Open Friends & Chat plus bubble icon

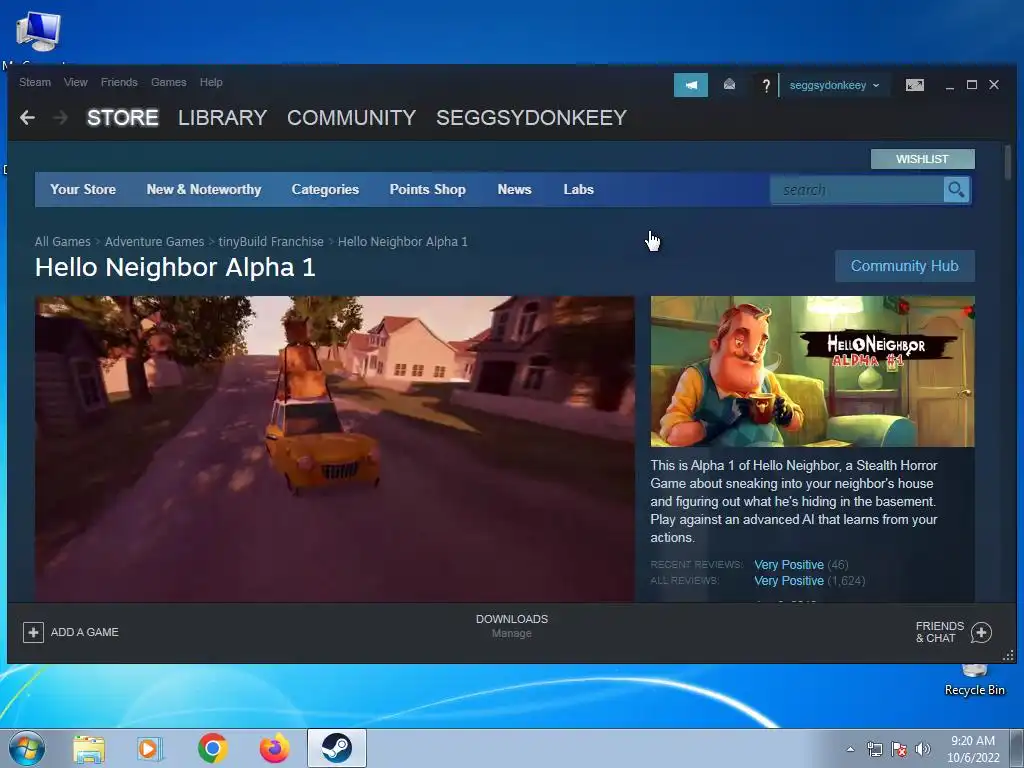tap(981, 632)
